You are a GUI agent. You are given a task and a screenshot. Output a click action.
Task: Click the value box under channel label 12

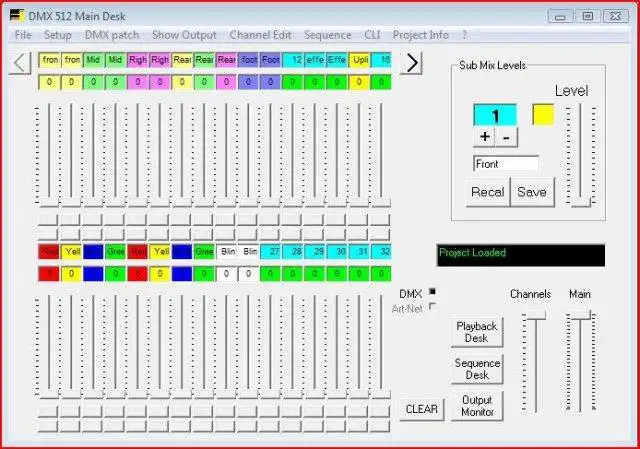click(x=292, y=82)
